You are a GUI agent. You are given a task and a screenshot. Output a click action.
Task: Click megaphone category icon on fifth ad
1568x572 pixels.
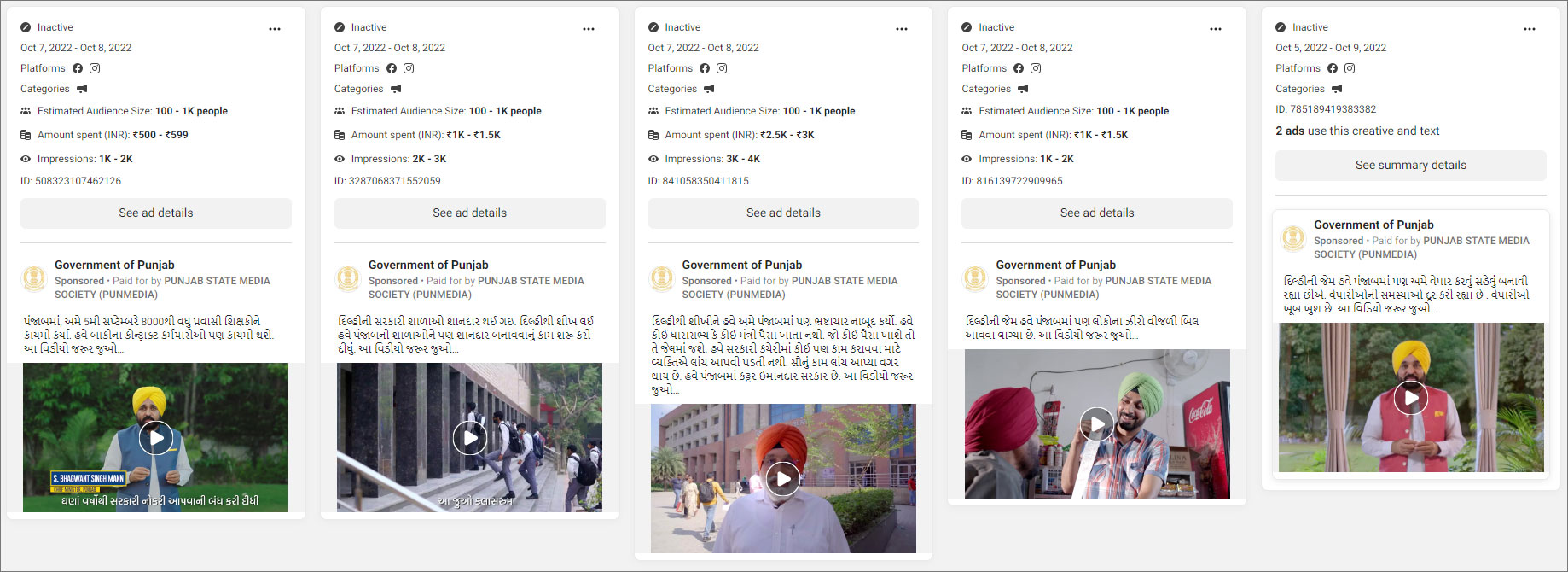click(x=1337, y=89)
